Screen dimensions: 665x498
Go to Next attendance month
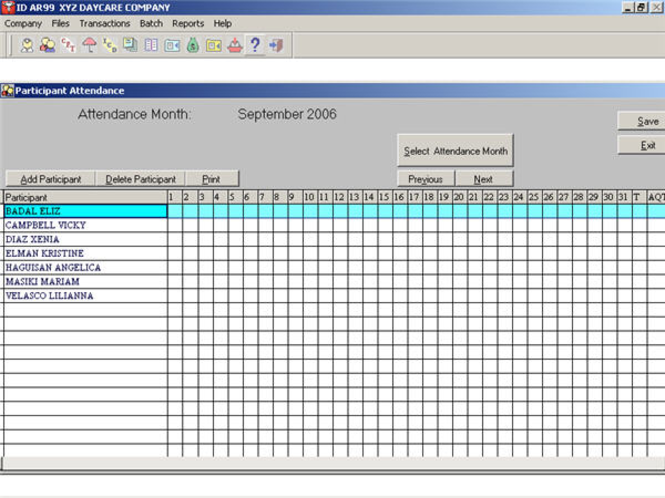point(483,179)
